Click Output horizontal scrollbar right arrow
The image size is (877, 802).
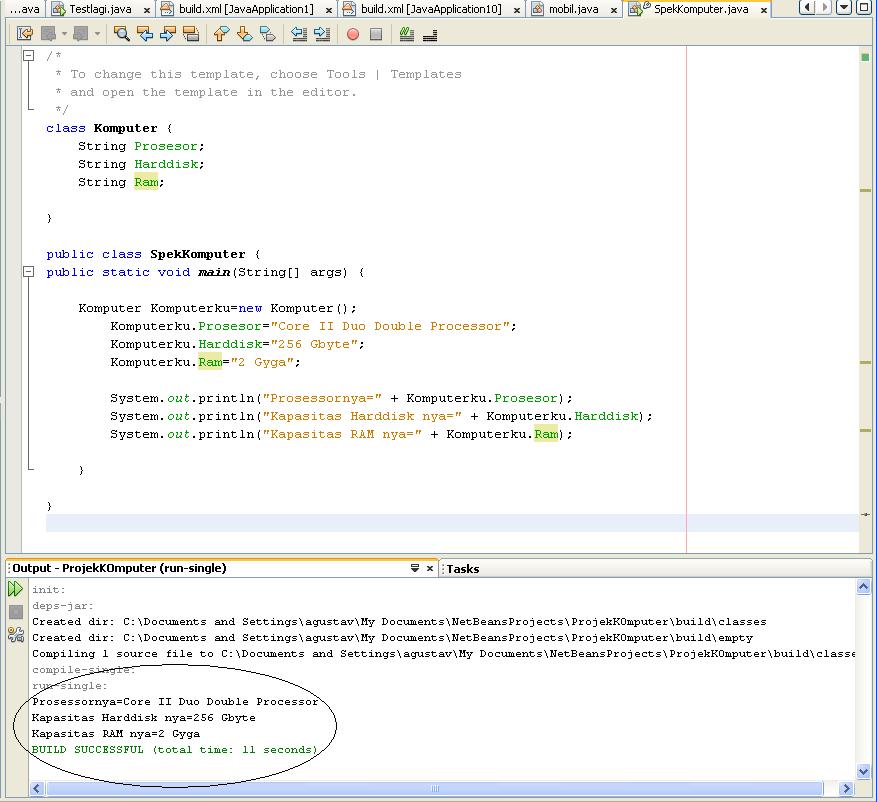[846, 789]
